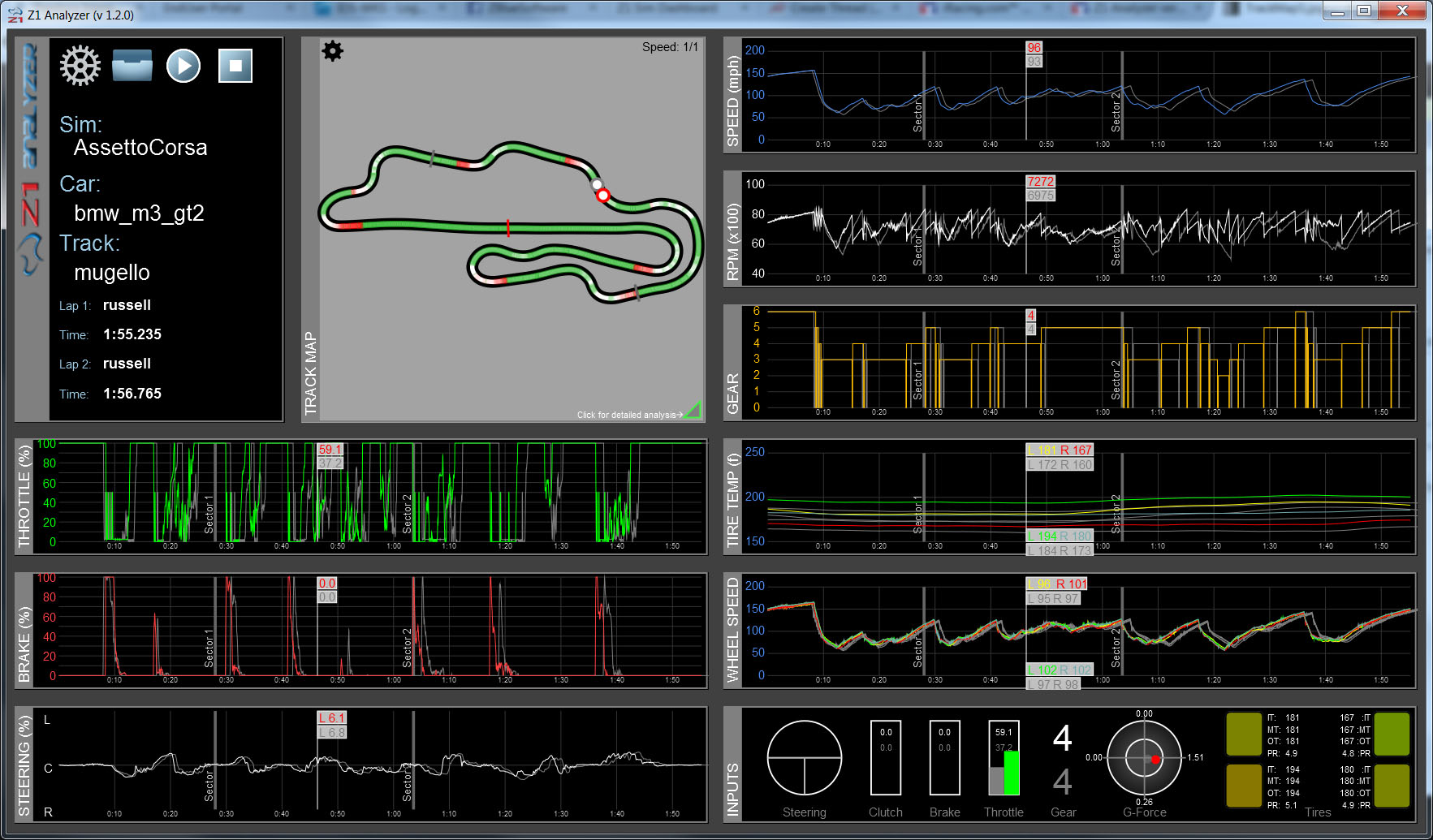Click the Gear indicator showing 4
The height and width of the screenshot is (840, 1433).
[1063, 739]
